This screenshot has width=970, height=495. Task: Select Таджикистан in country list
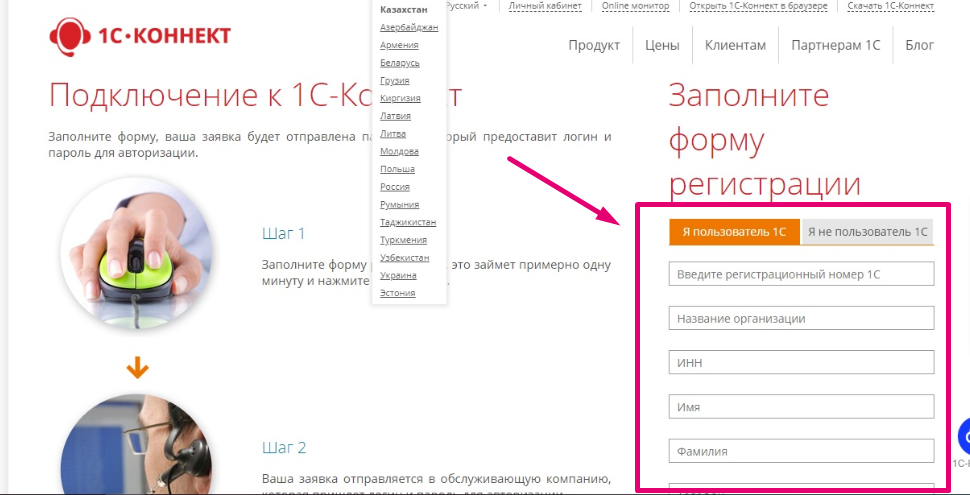pos(408,222)
